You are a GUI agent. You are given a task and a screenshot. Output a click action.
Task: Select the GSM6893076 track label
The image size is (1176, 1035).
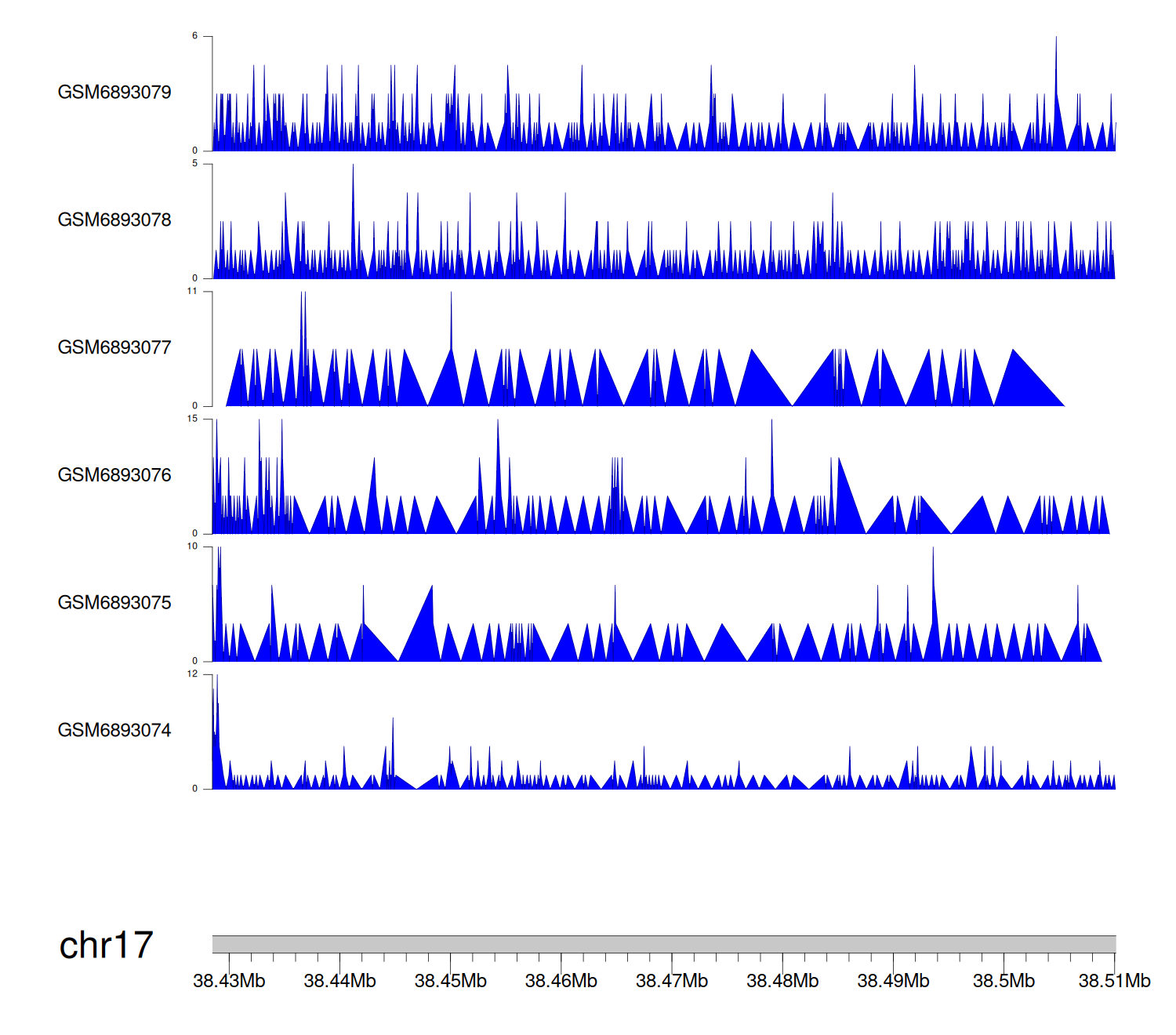pyautogui.click(x=114, y=475)
